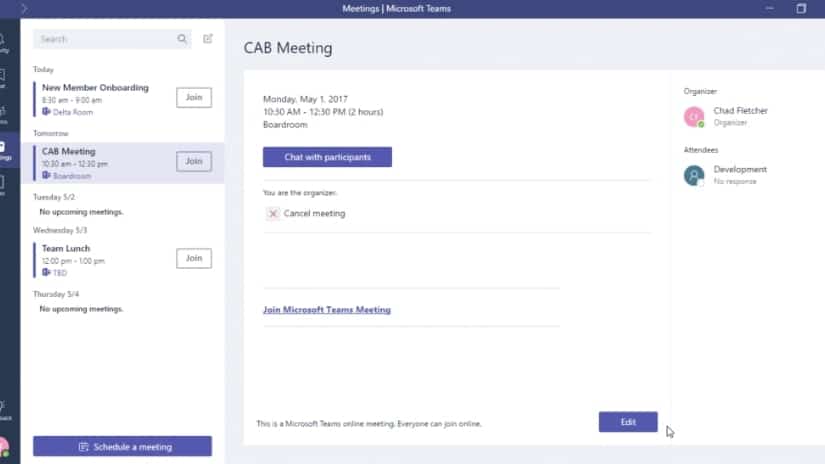Open the Files section in the left rail

click(x=3, y=186)
